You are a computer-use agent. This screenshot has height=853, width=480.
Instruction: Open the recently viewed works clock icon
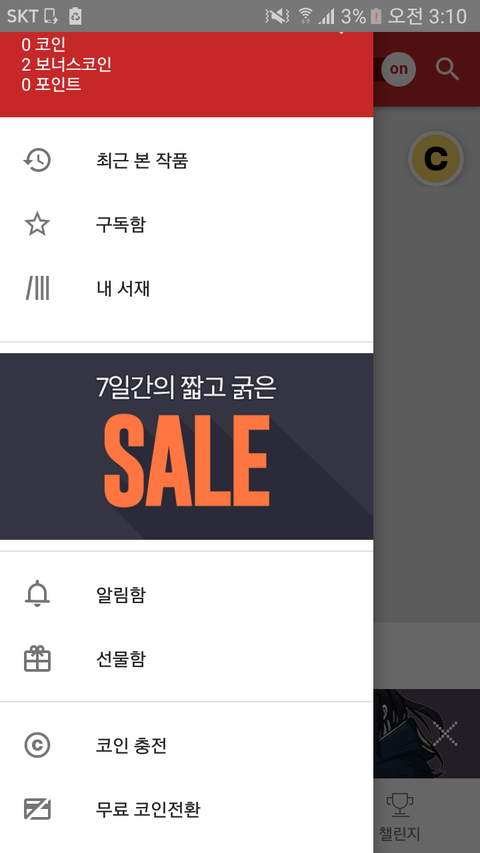click(37, 160)
